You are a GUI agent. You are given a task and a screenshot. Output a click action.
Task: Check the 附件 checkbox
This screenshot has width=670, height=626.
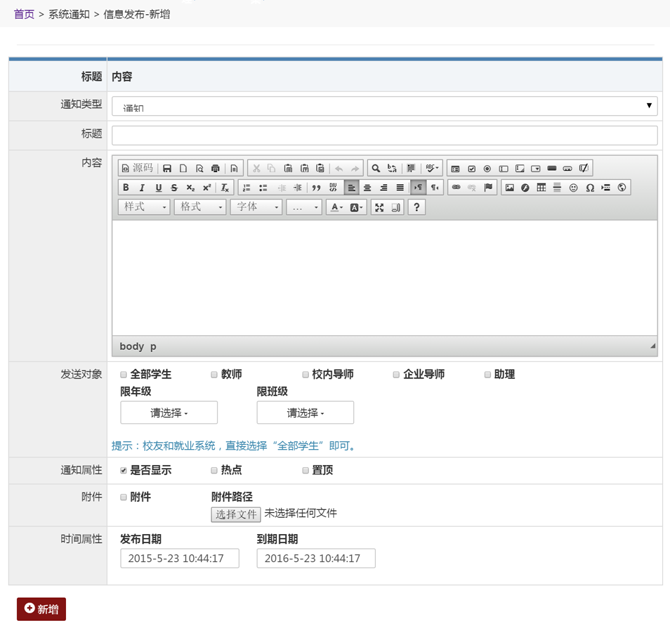tap(123, 497)
